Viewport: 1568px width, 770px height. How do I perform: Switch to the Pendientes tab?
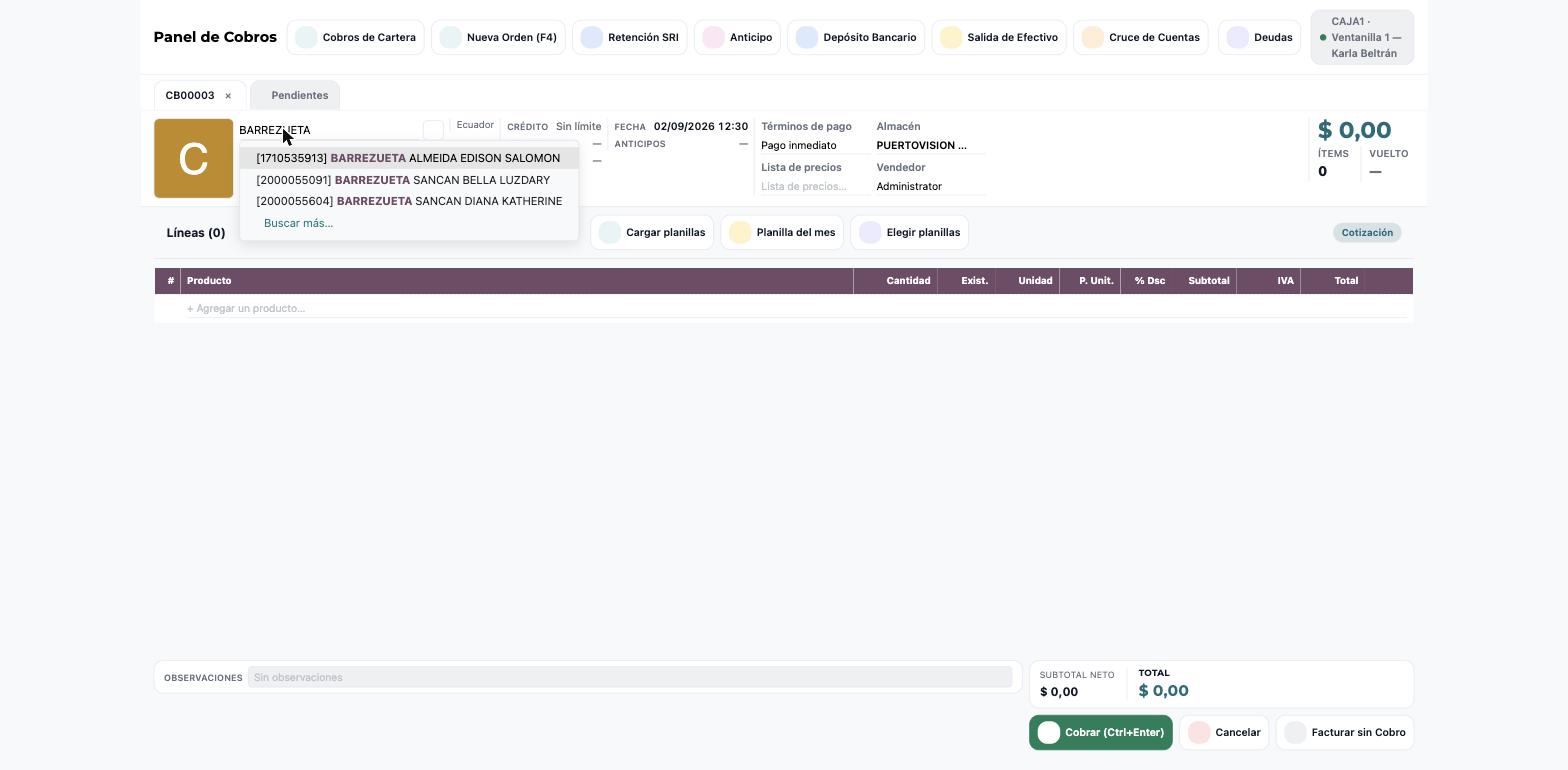pos(295,95)
